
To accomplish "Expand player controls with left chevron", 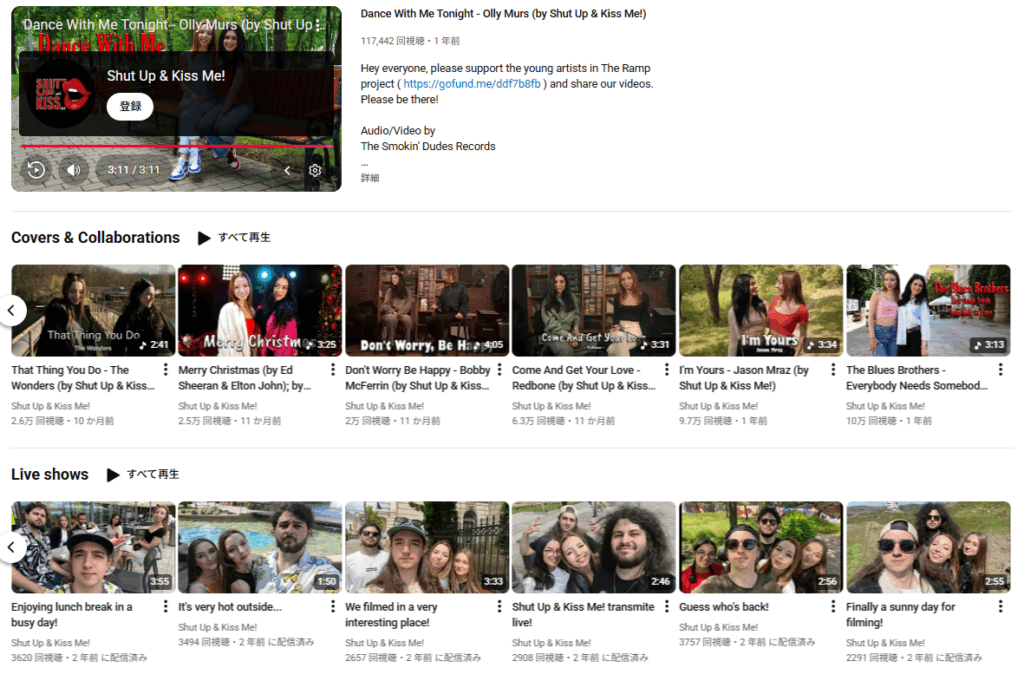I will pos(288,170).
